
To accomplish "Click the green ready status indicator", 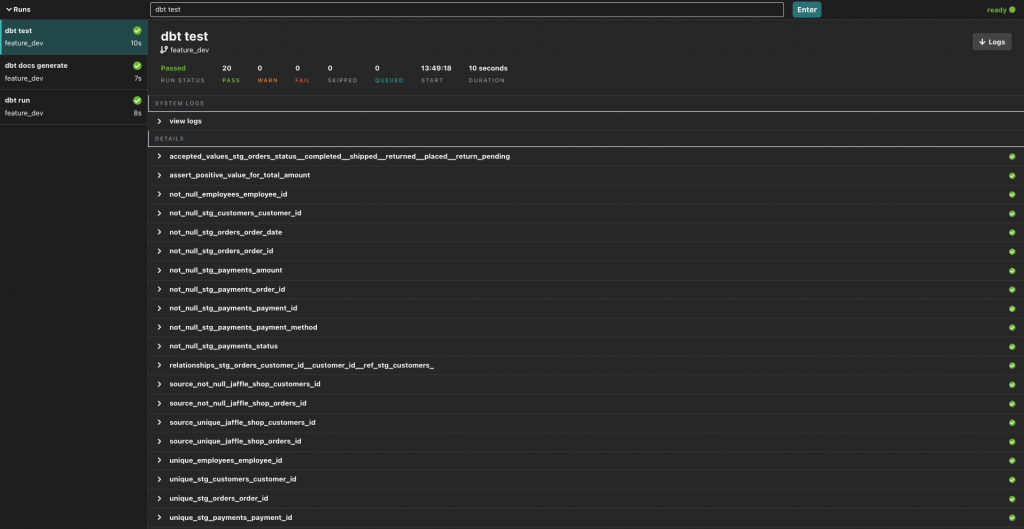I will point(1012,10).
